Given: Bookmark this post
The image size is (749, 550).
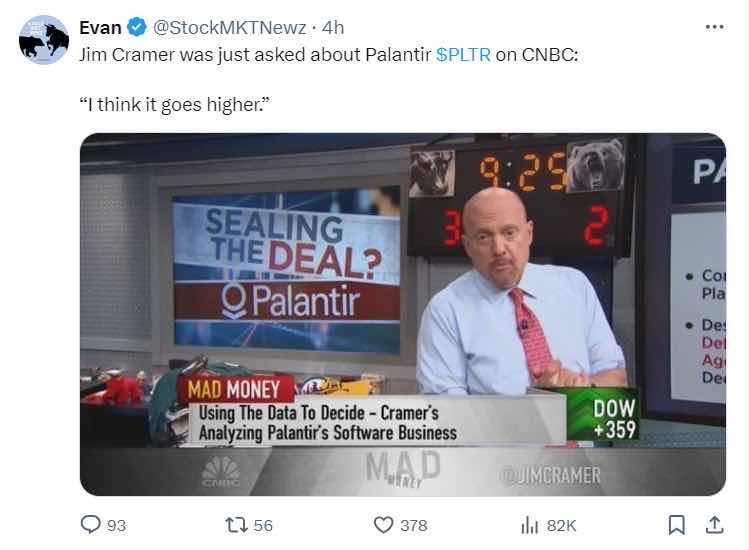Looking at the screenshot, I should pos(676,525).
